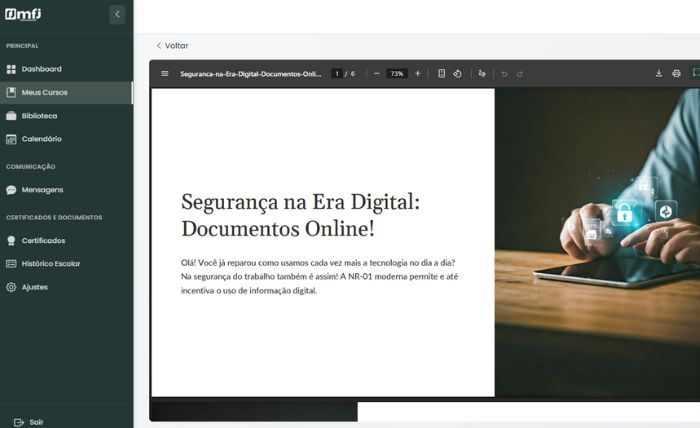
Task: Download the PDF file
Action: point(659,73)
